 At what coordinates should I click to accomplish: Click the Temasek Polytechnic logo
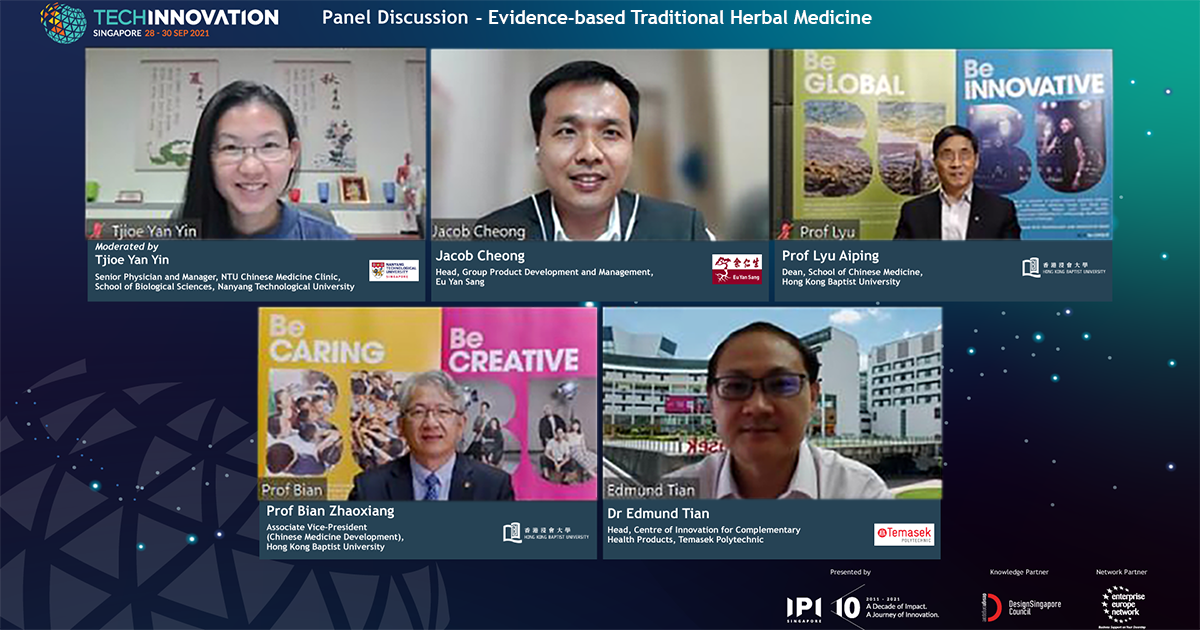[x=904, y=534]
